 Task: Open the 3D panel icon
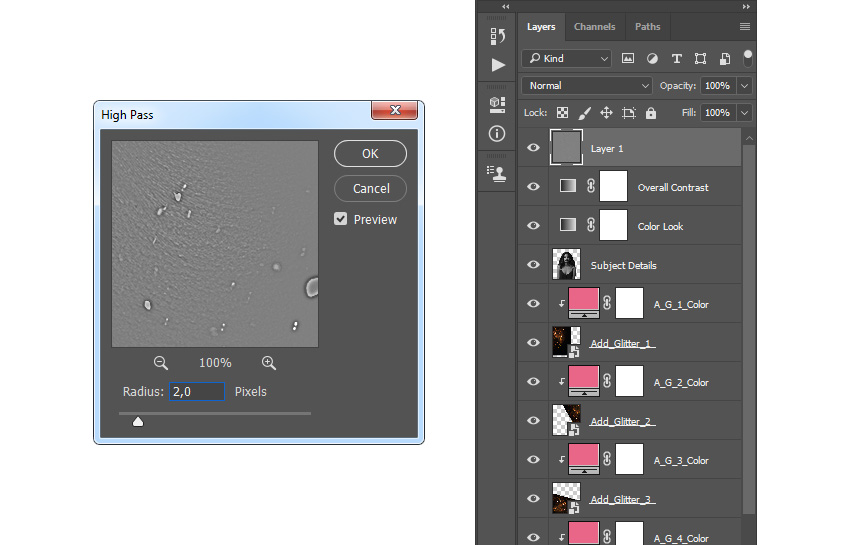497,104
